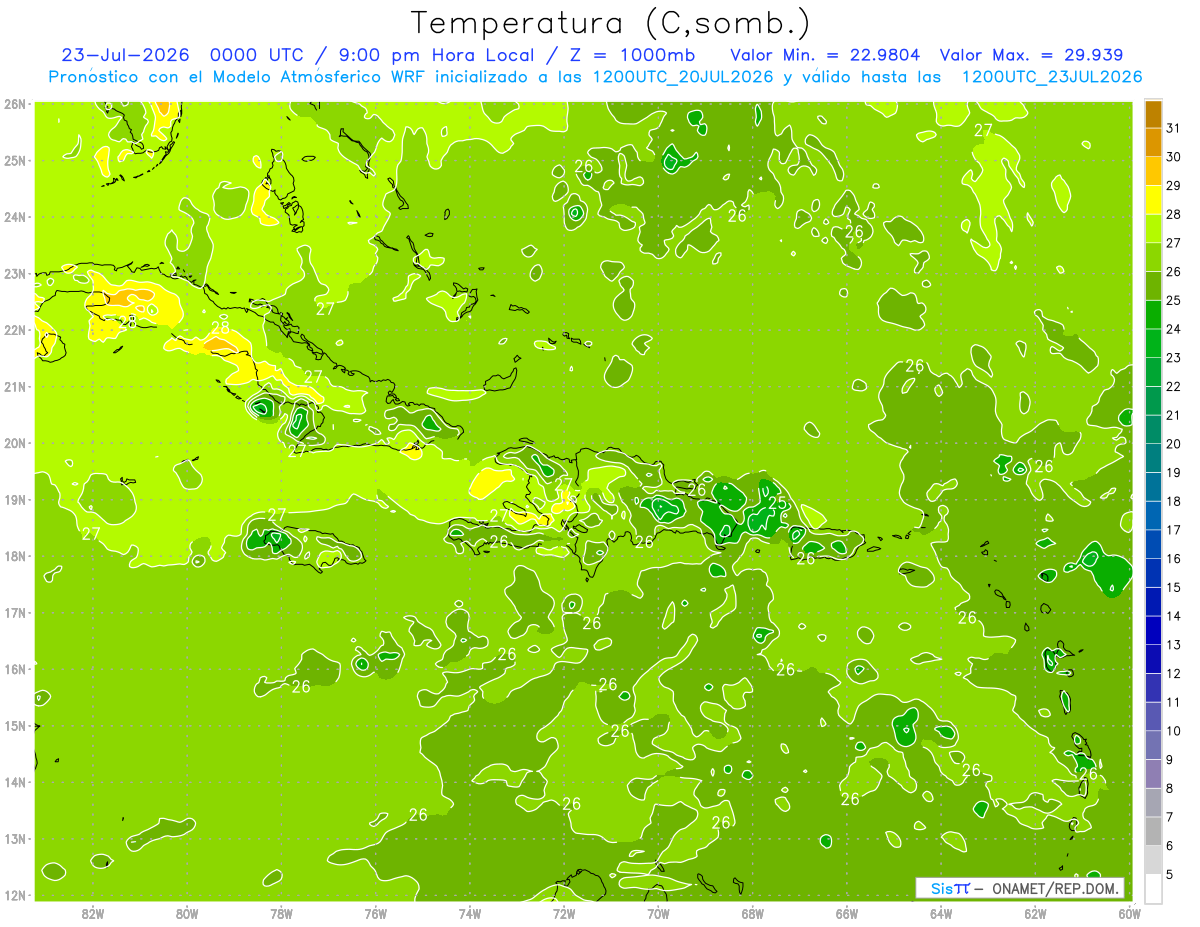1200x927 pixels.
Task: Select the initialization time '1200UTC_20JUL2026'
Action: [682, 76]
